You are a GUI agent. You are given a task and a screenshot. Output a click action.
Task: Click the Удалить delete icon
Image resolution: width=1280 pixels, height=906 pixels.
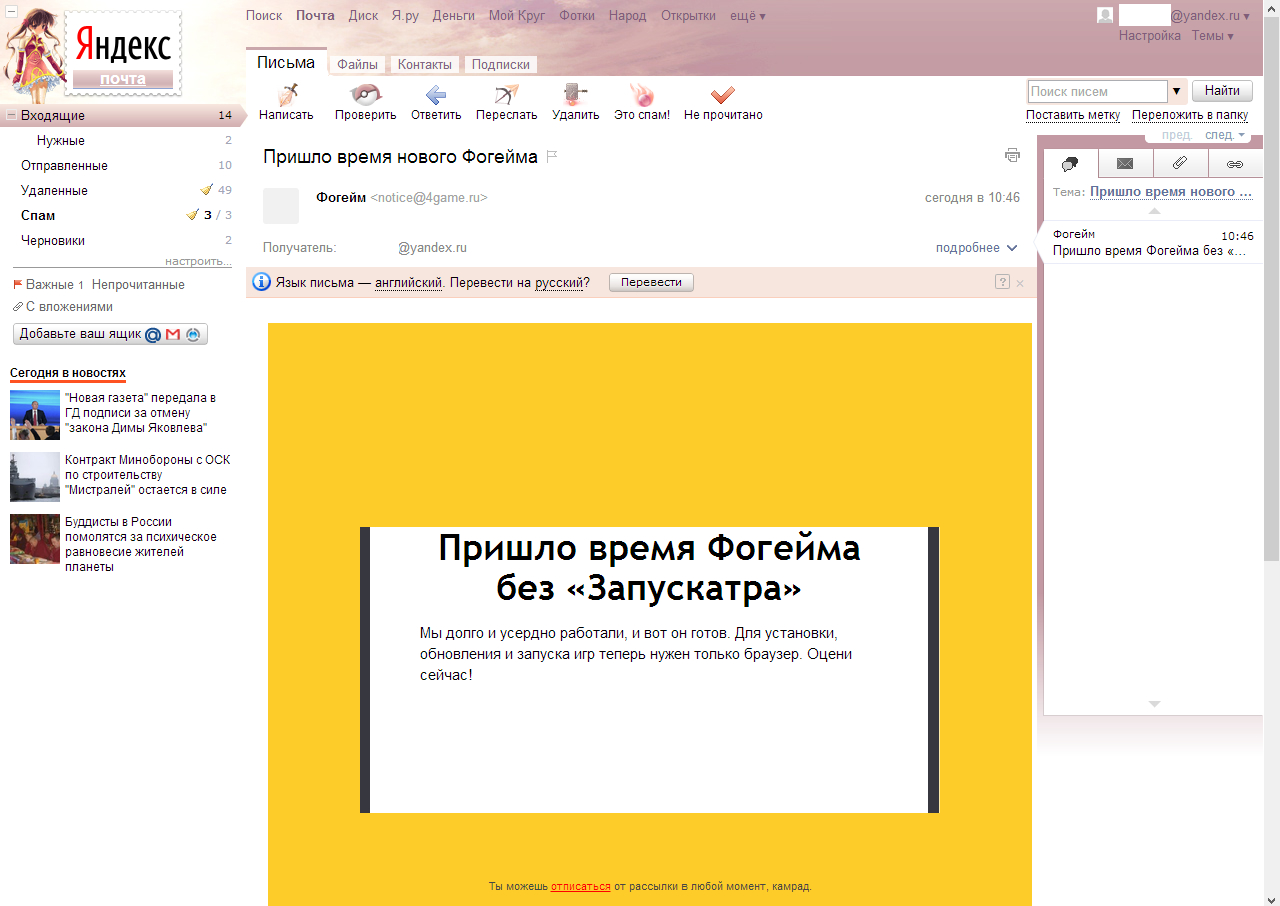575,95
